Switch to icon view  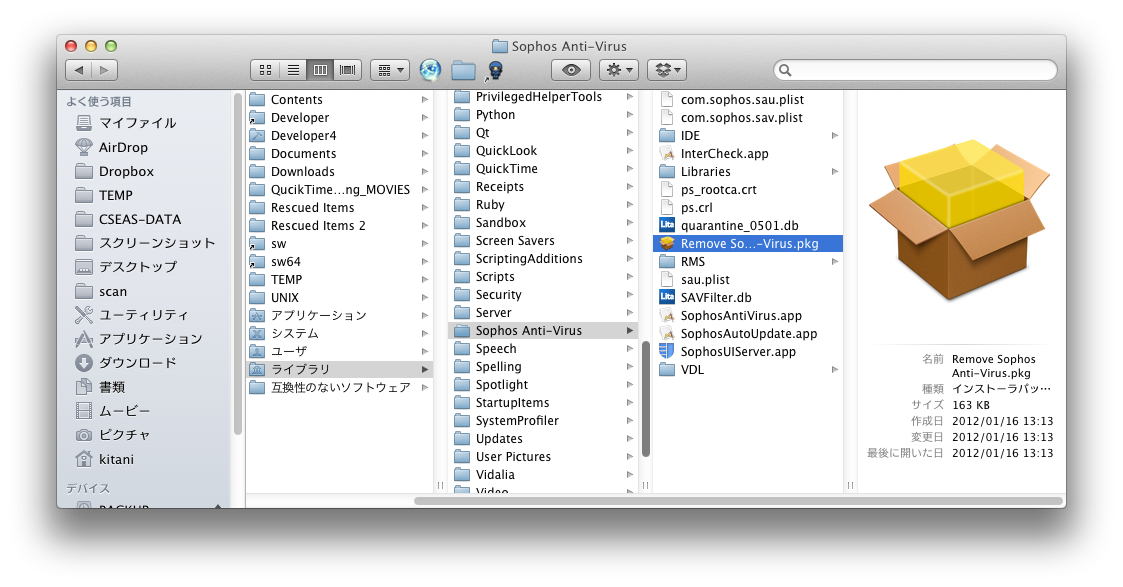click(266, 69)
